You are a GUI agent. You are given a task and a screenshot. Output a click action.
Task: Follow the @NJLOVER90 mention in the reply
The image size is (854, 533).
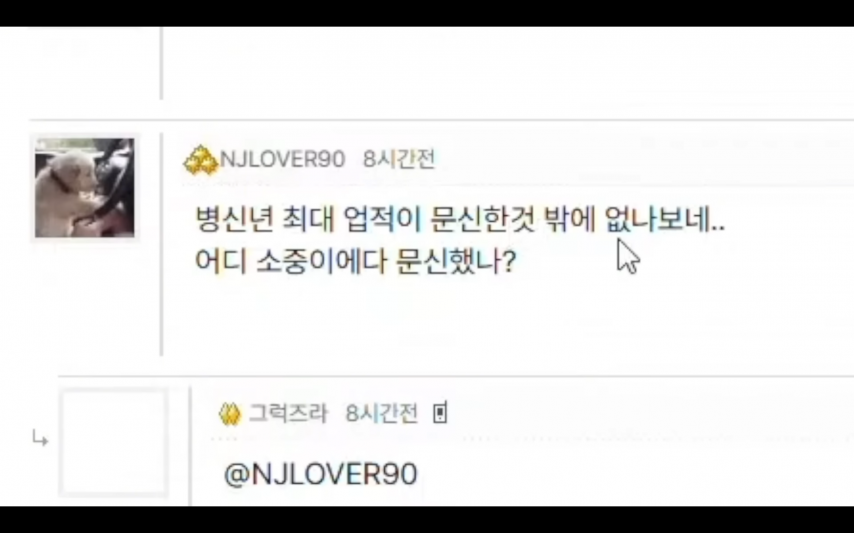(320, 474)
